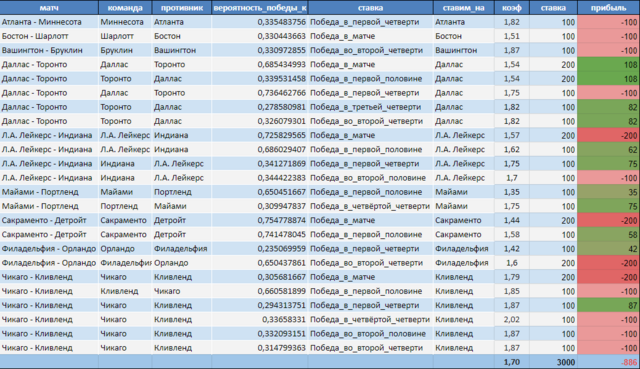
Task: Click the profit cell showing 42
Action: pyautogui.click(x=608, y=249)
